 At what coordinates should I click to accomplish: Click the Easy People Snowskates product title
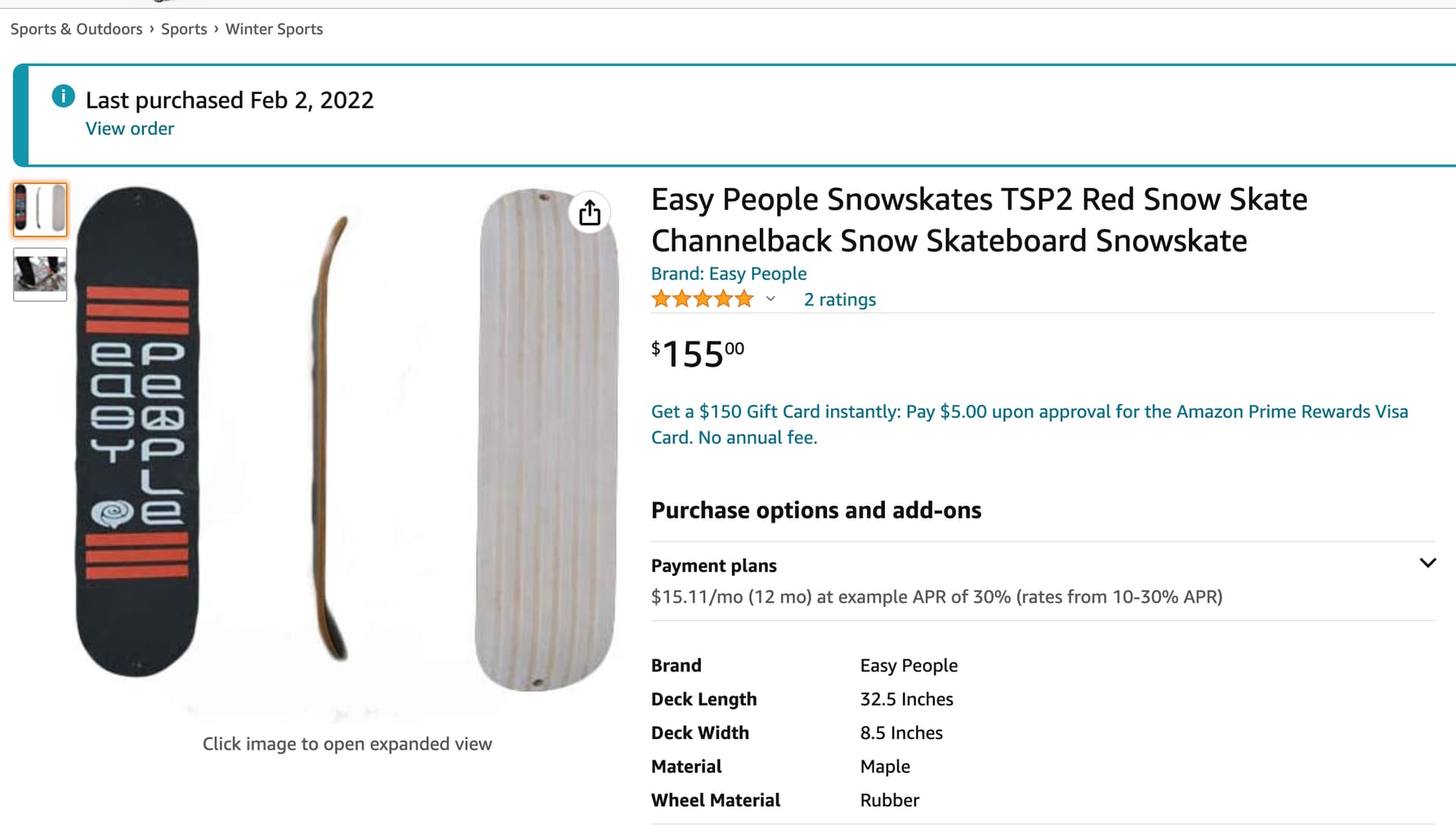pyautogui.click(x=978, y=220)
